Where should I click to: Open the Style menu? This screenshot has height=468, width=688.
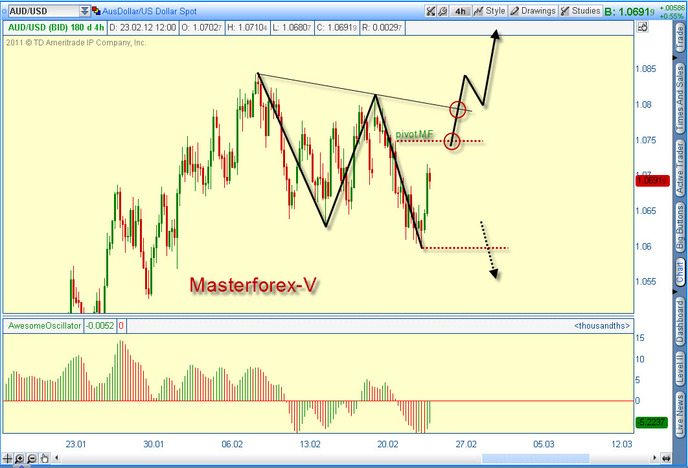[x=489, y=11]
